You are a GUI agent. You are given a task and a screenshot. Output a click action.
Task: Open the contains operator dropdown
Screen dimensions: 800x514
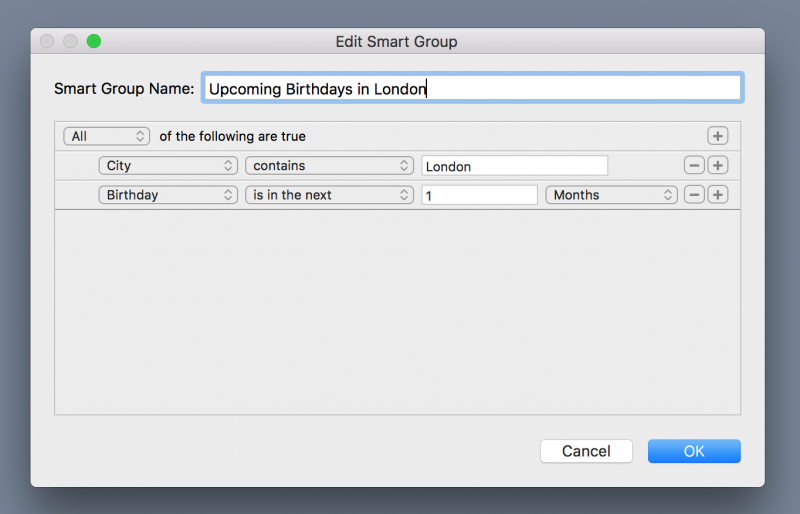tap(329, 165)
